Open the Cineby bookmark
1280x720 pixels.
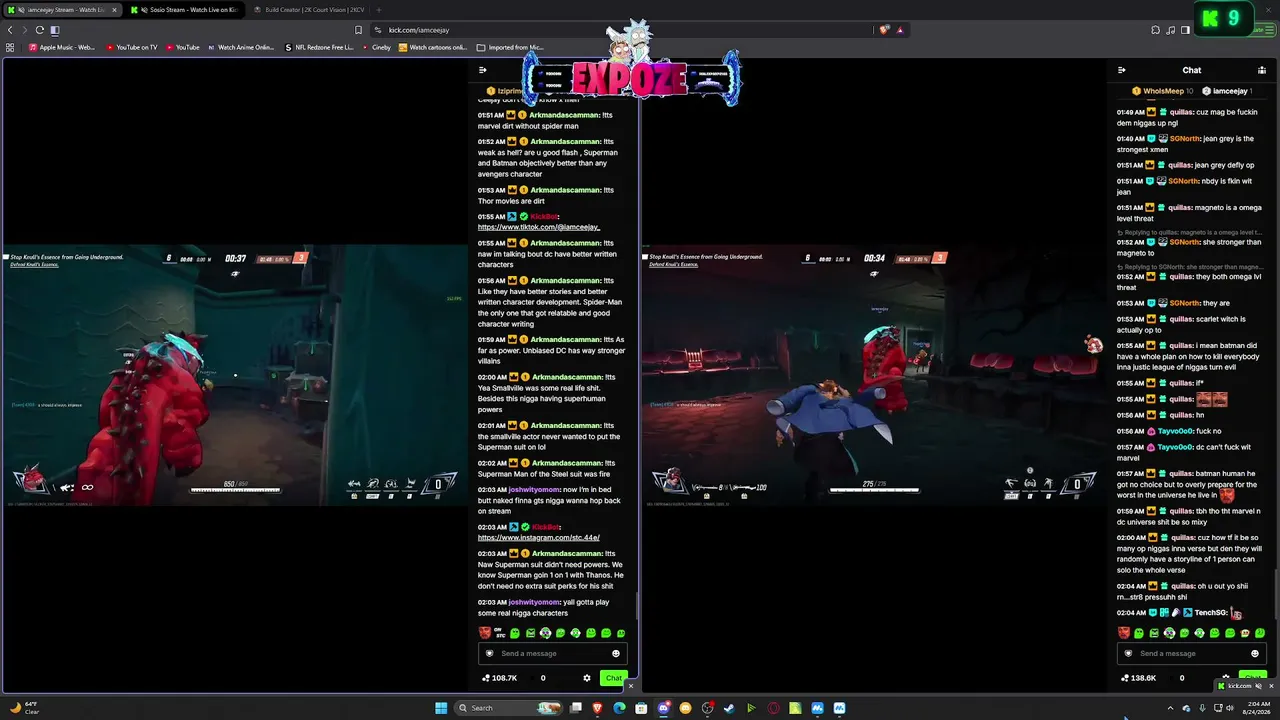(x=376, y=47)
